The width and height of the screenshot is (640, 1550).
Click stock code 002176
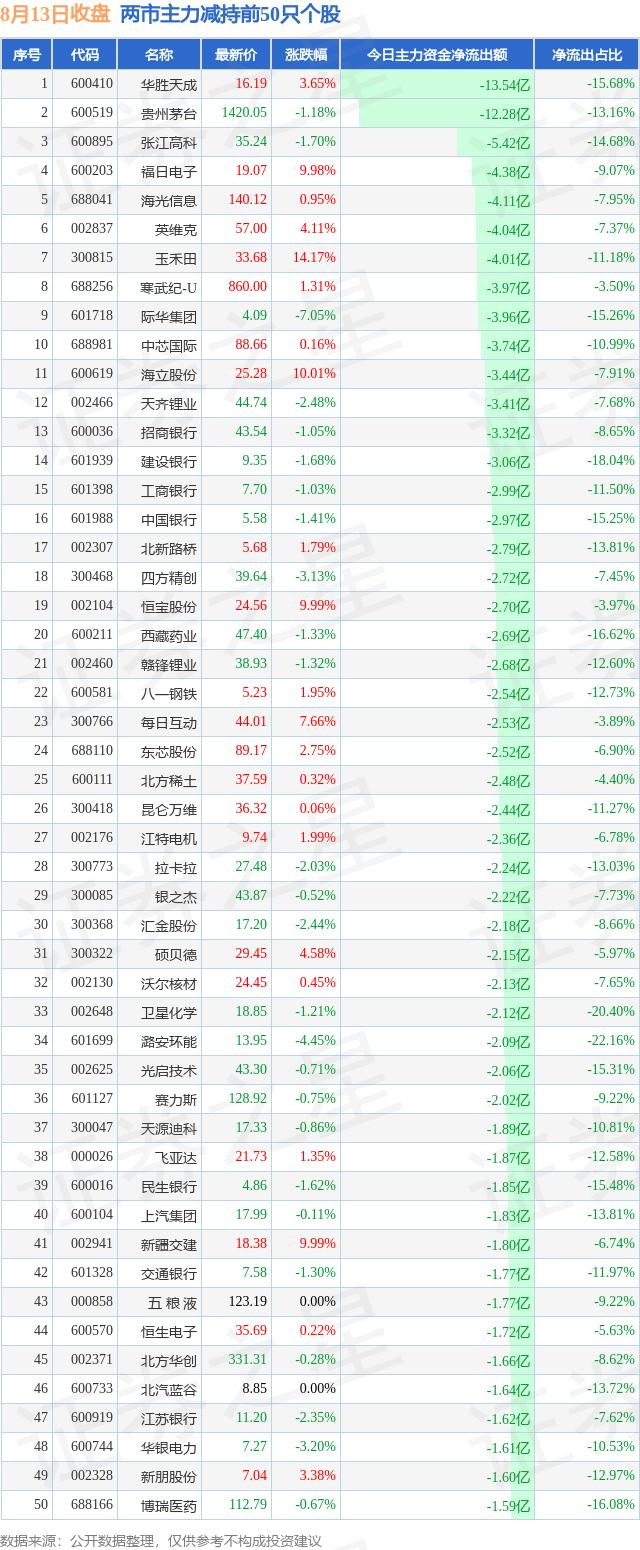tap(92, 838)
